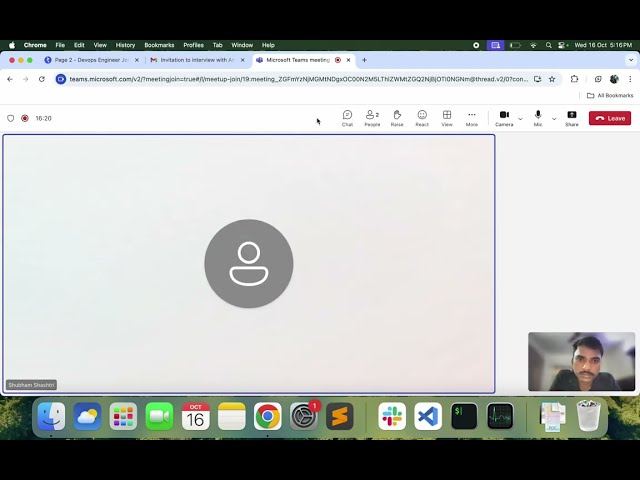The width and height of the screenshot is (640, 480).
Task: Click the site info icon in address bar
Action: [61, 79]
